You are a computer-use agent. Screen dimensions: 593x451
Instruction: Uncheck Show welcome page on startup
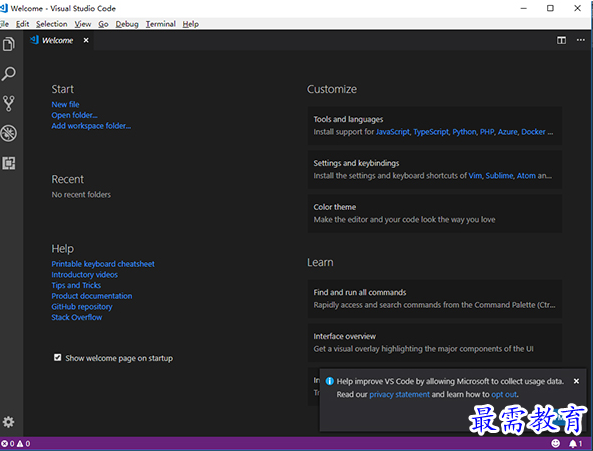pyautogui.click(x=57, y=357)
